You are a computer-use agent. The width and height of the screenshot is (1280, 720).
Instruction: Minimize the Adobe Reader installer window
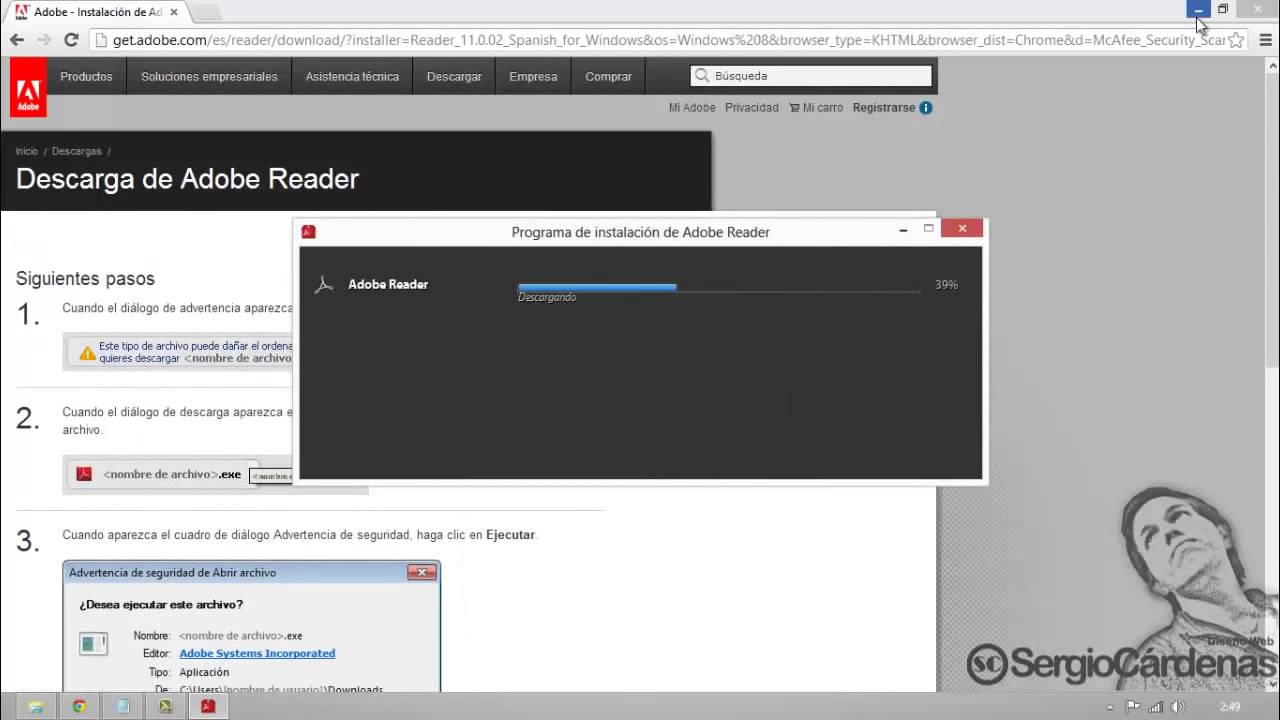point(903,230)
